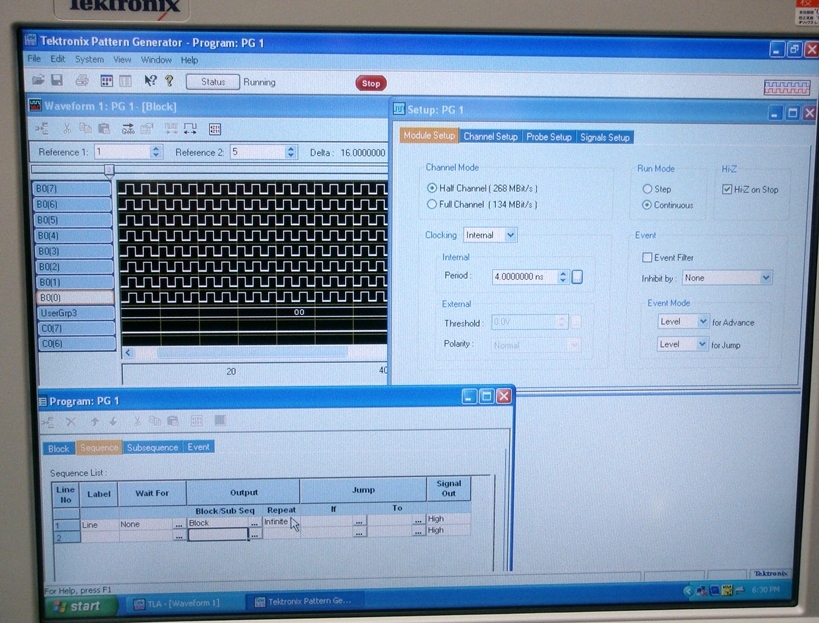Open the Inhibit by dropdown
The image size is (819, 623).
click(765, 277)
